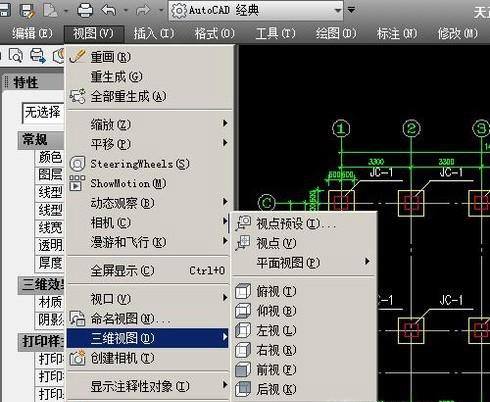This screenshot has height=402, width=490.
Task: Click the 常规 section header
Action: [x=41, y=140]
